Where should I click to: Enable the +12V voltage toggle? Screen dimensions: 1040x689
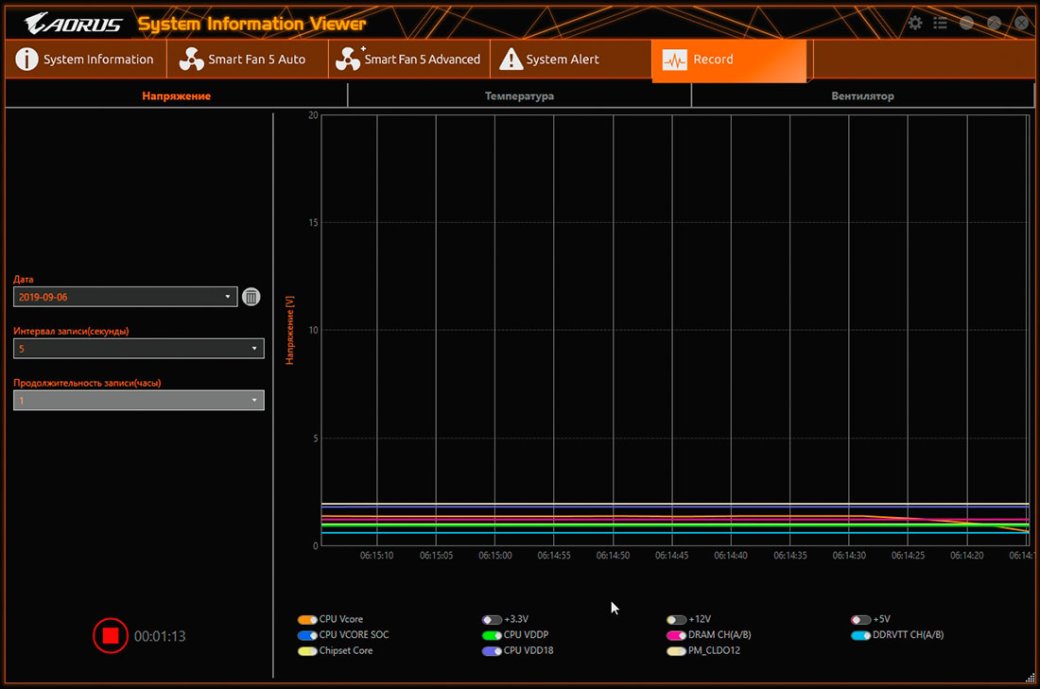pos(677,620)
